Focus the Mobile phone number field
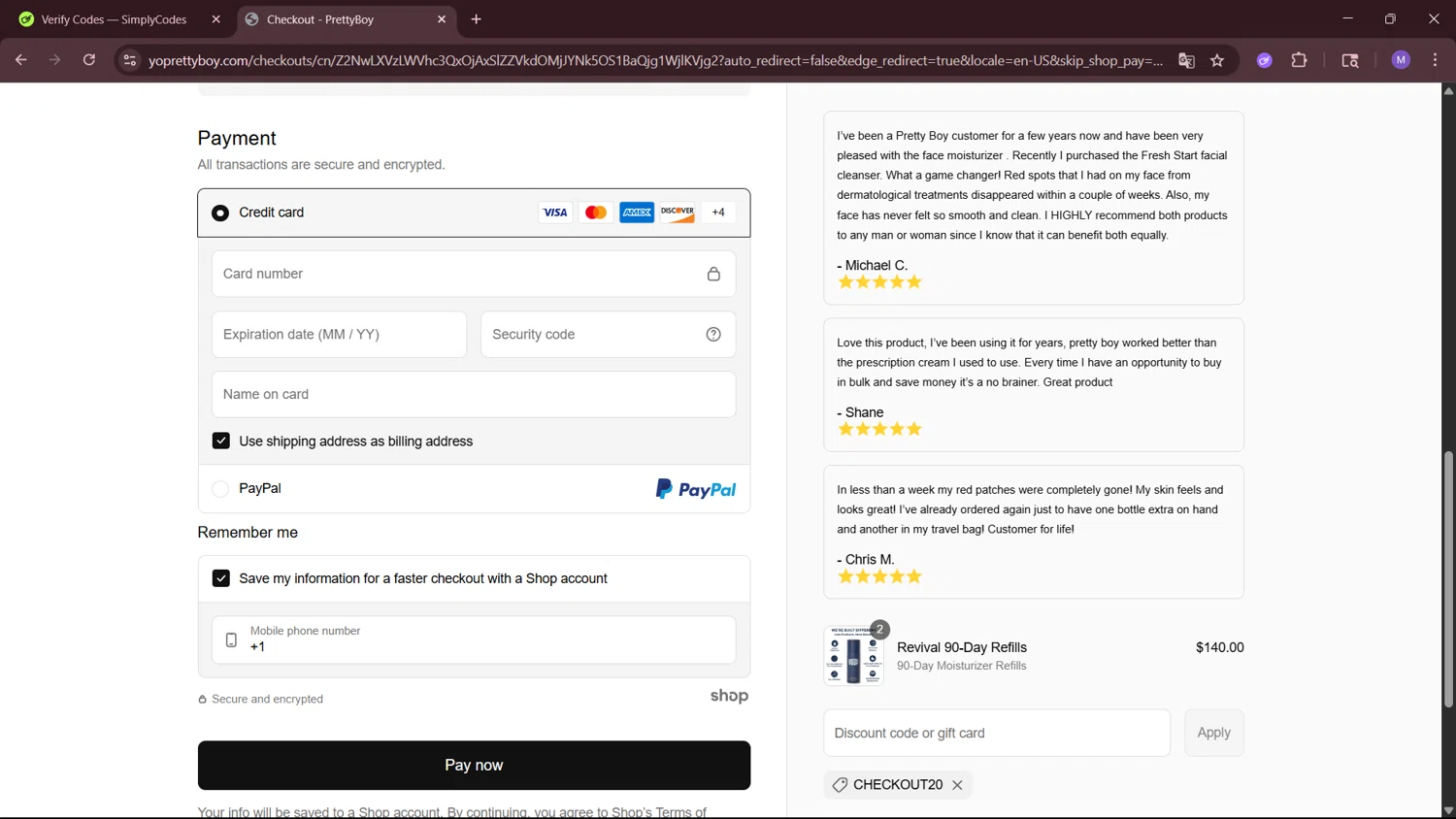The height and width of the screenshot is (819, 1456). click(x=474, y=640)
